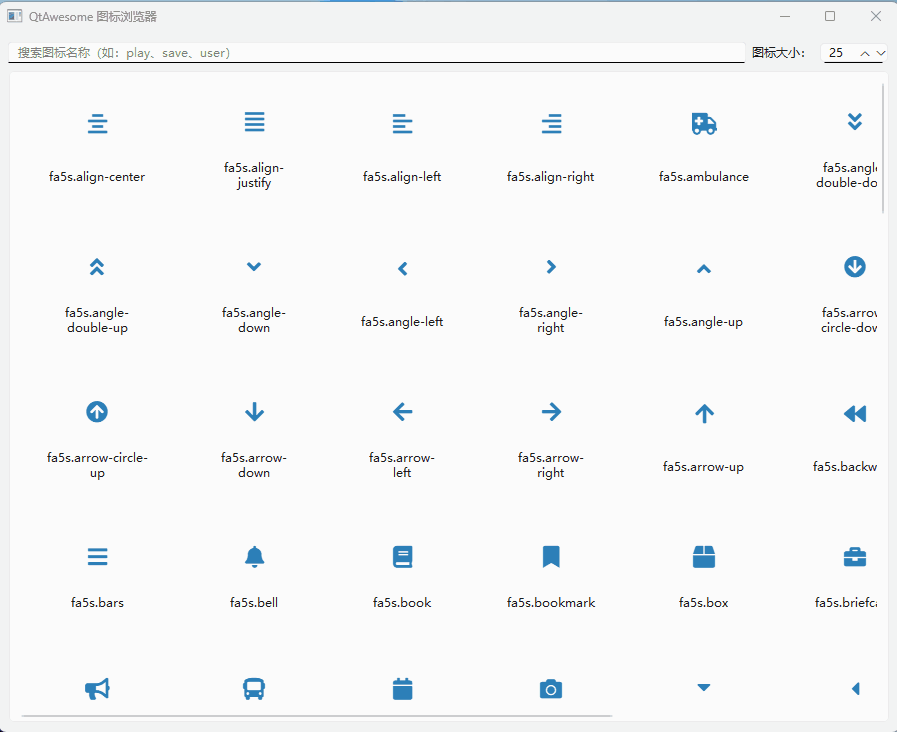The height and width of the screenshot is (732, 897).
Task: Click the fa5s.arrow-right label
Action: (551, 465)
